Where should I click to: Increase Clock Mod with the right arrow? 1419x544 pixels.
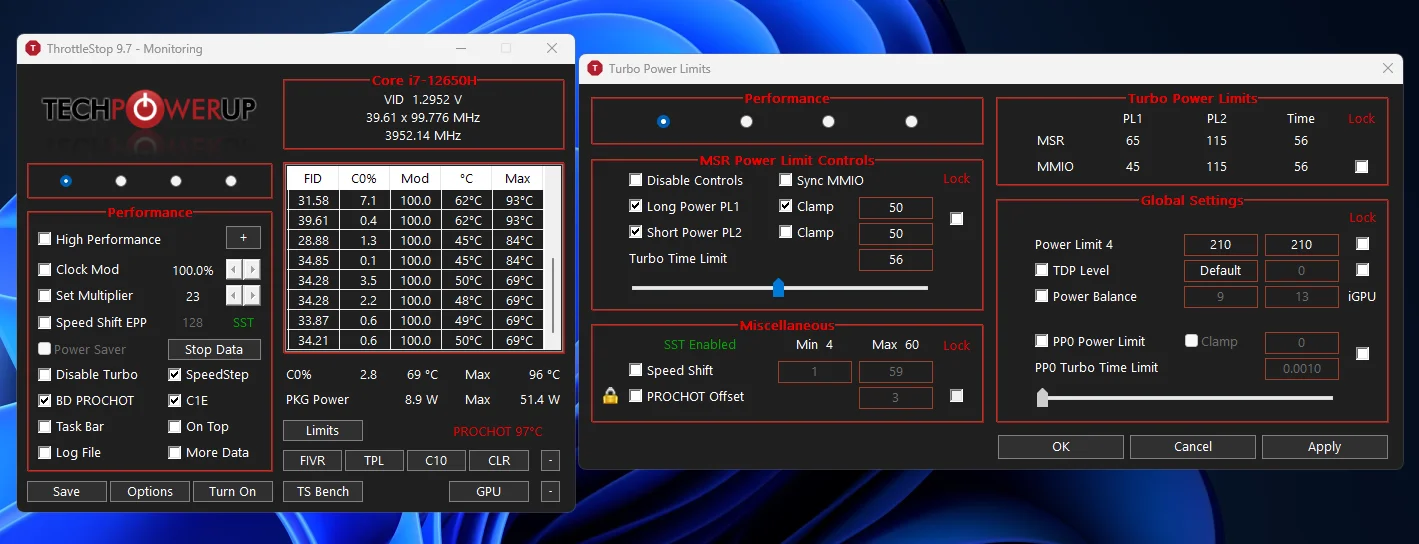(252, 270)
